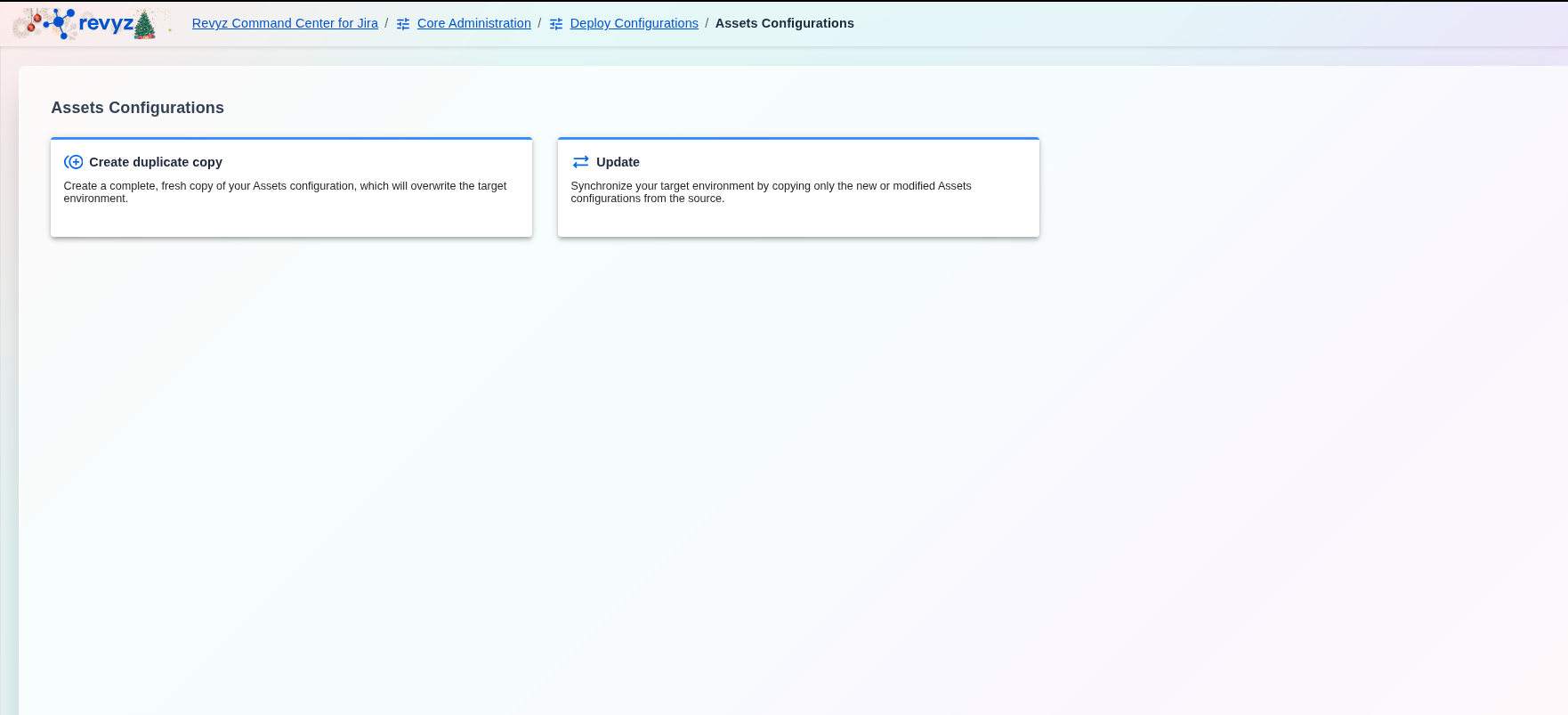Screen dimensions: 1568x715
Task: Click the Update card description text
Action: 771,191
